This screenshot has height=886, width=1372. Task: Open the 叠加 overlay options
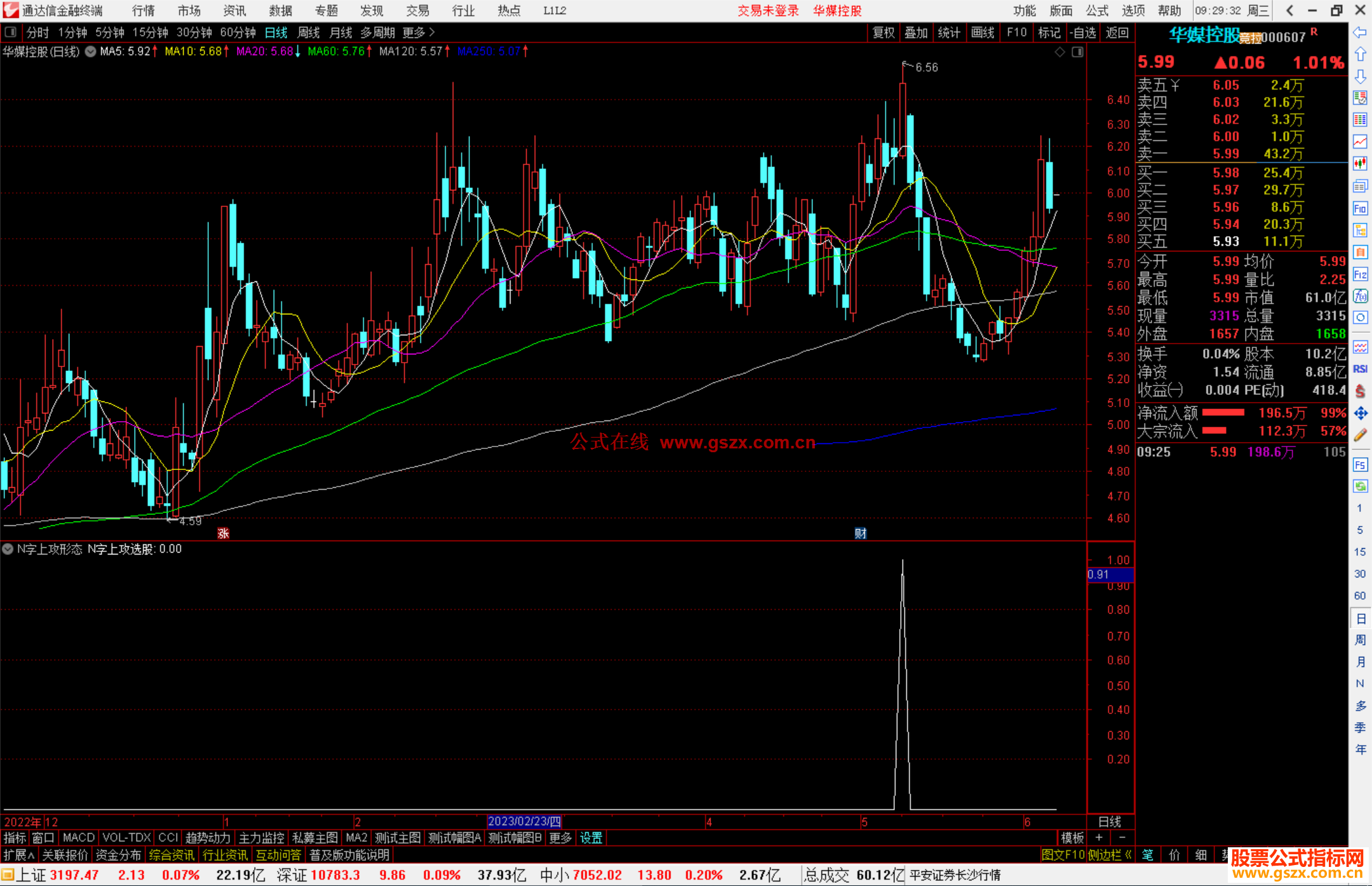(916, 32)
